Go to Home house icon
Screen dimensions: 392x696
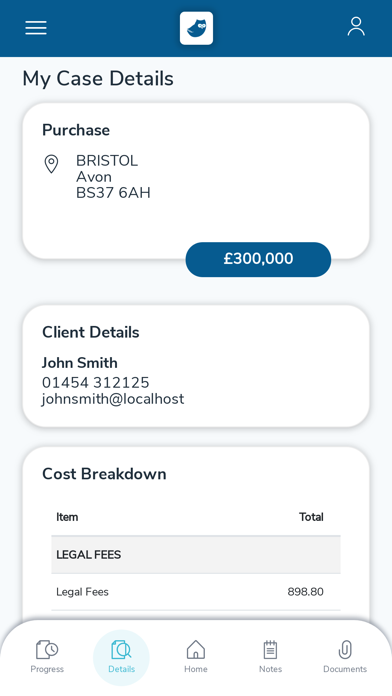(x=196, y=650)
